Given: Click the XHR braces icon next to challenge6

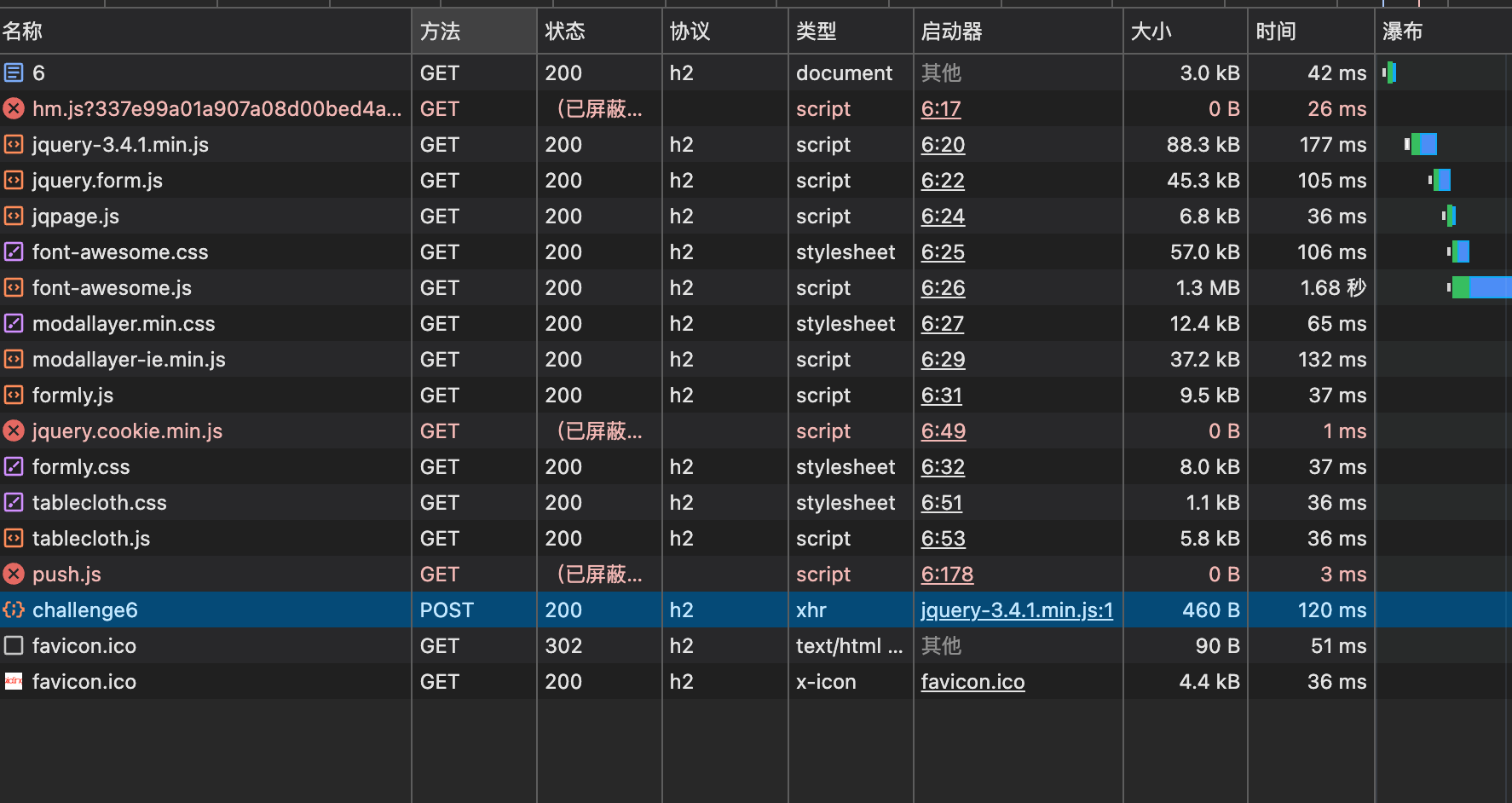Looking at the screenshot, I should click(14, 610).
